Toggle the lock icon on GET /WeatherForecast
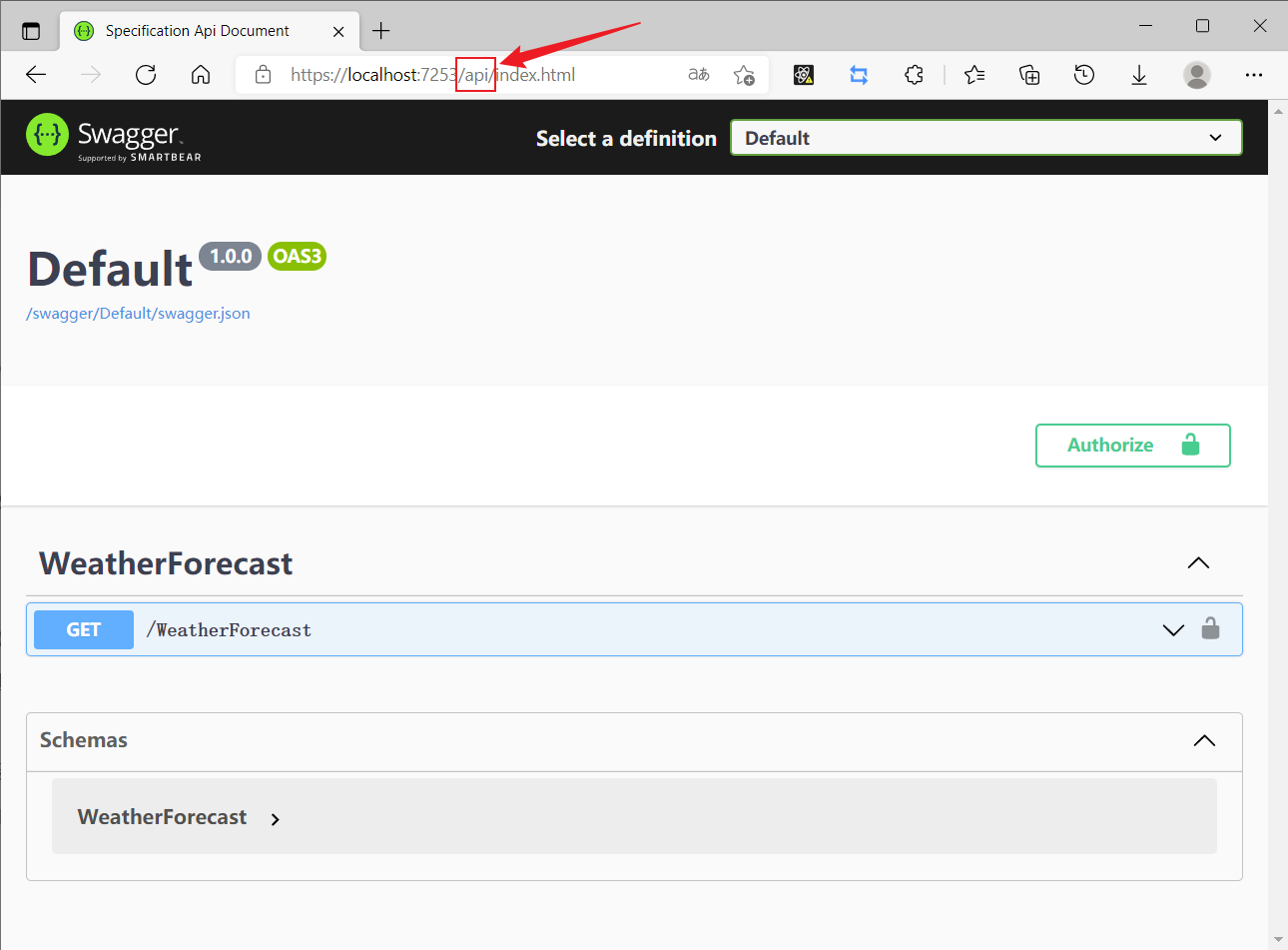This screenshot has height=950, width=1288. 1210,629
